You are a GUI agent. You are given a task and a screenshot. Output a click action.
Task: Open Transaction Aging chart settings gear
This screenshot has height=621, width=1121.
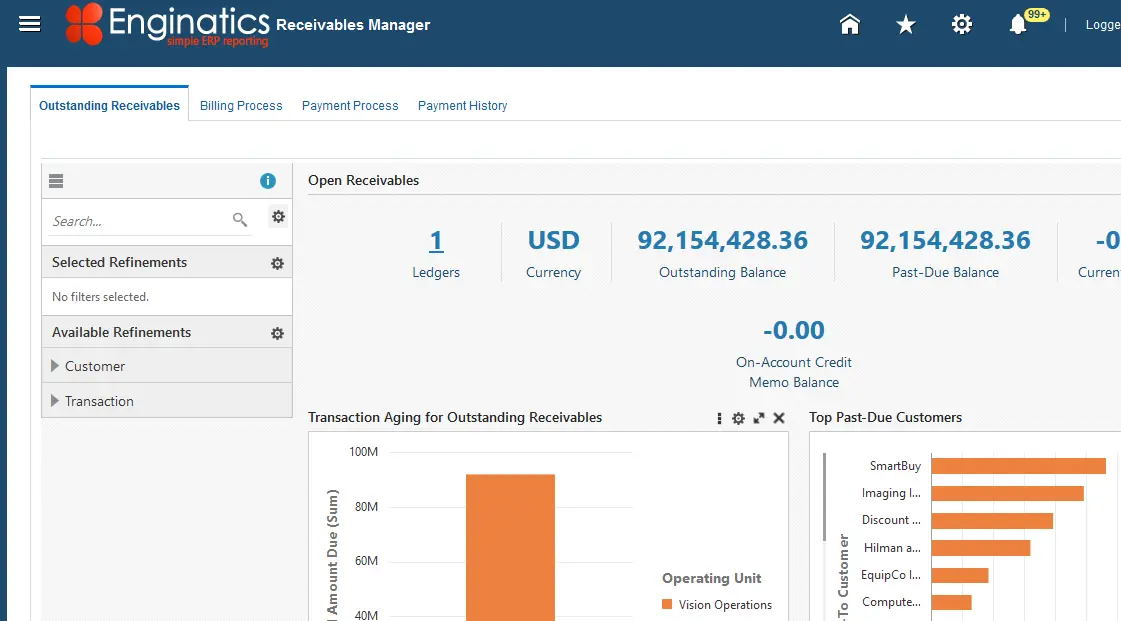[738, 418]
